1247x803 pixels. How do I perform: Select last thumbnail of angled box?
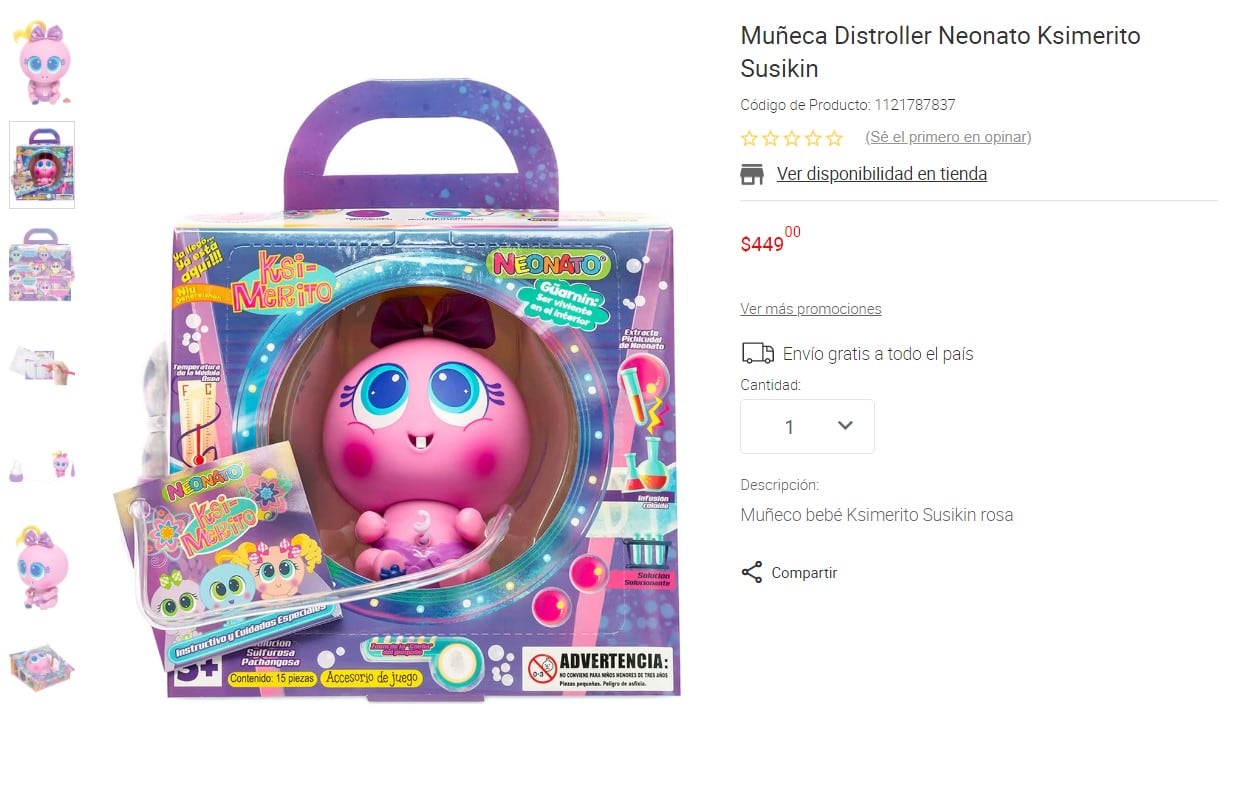pos(42,666)
